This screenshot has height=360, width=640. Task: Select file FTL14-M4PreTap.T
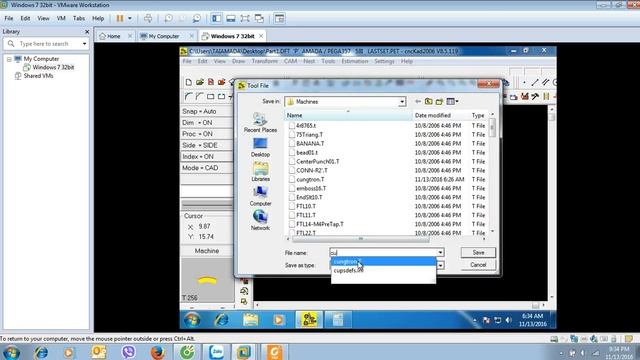point(320,224)
